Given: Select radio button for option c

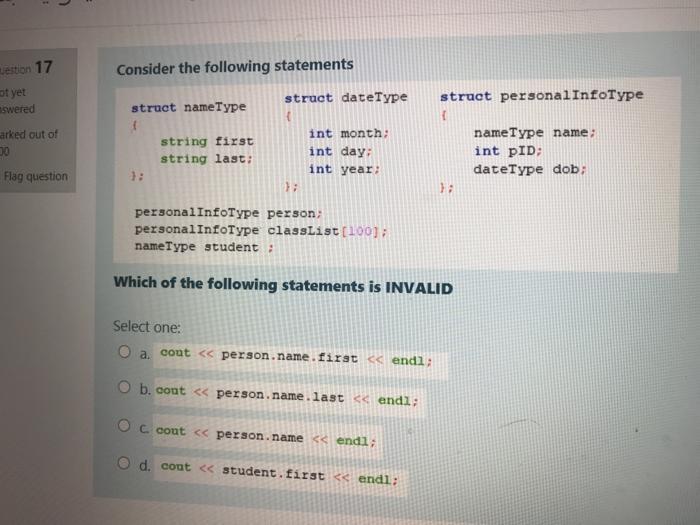Looking at the screenshot, I should 124,425.
